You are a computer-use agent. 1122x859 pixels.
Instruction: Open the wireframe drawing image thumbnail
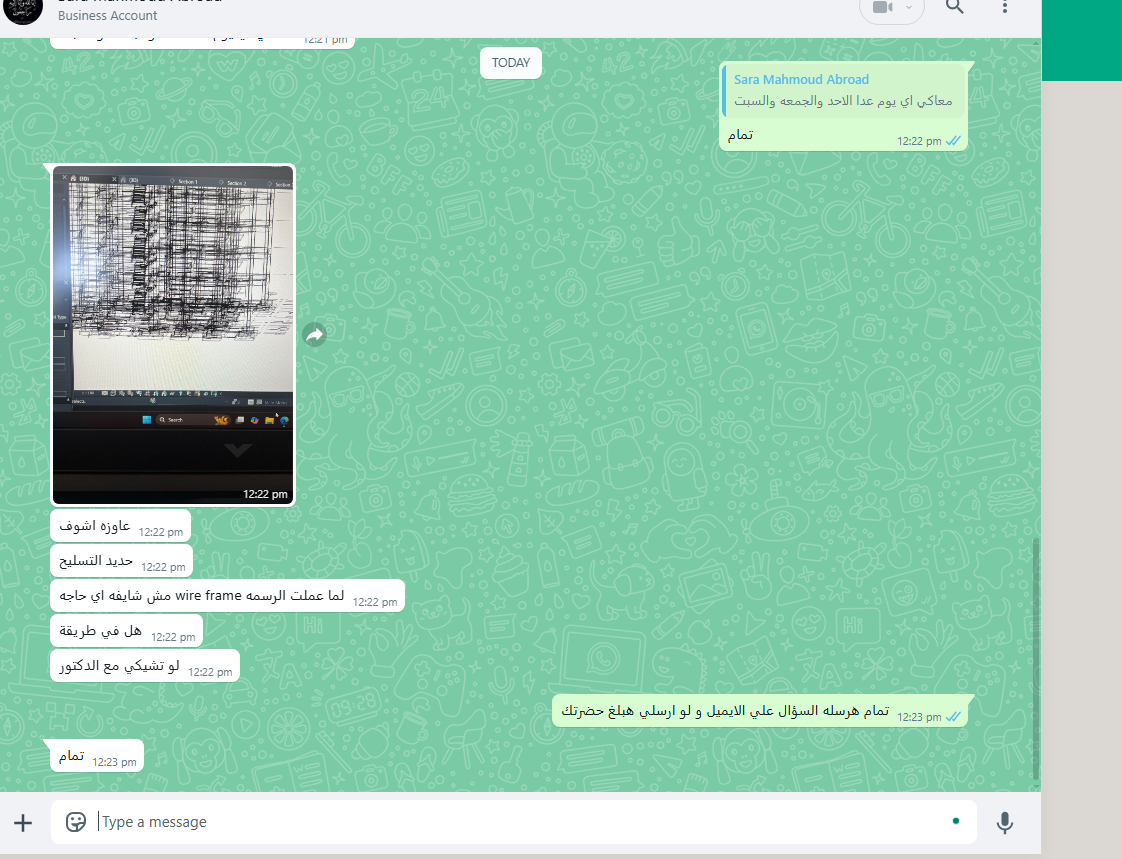173,335
